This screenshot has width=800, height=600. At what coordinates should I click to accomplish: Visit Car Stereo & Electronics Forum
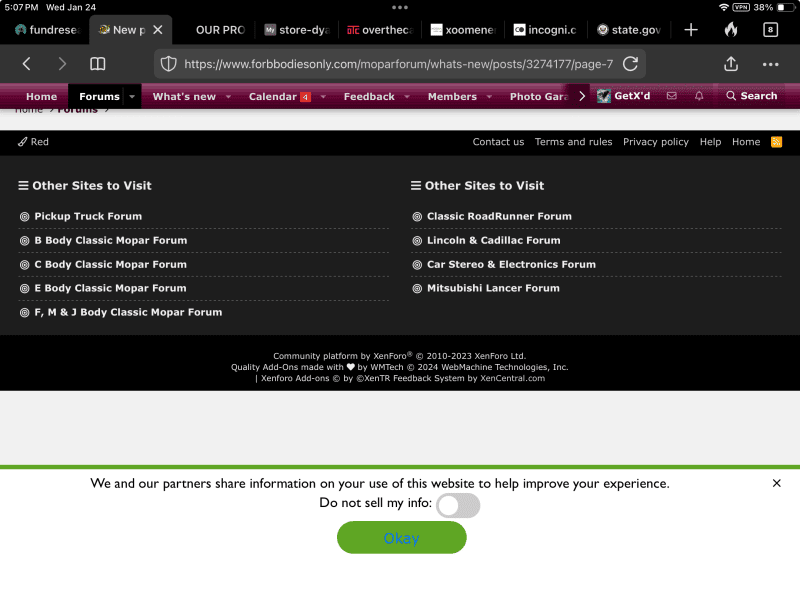pyautogui.click(x=511, y=264)
